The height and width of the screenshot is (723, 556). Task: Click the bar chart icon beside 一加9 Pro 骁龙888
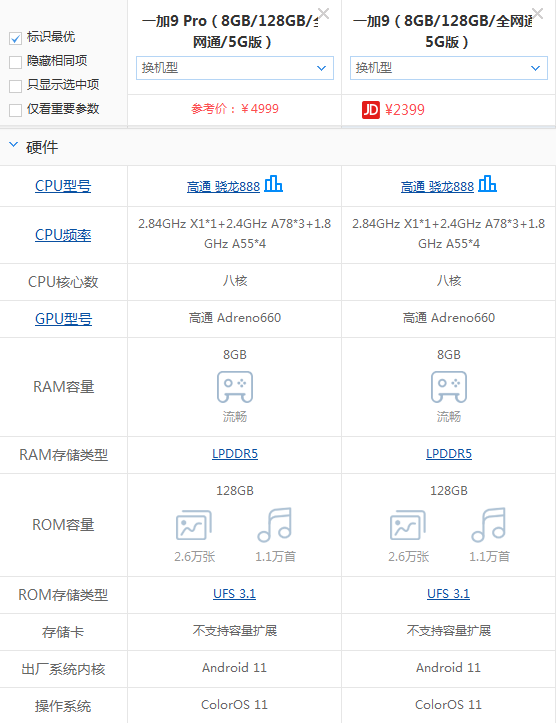[273, 184]
